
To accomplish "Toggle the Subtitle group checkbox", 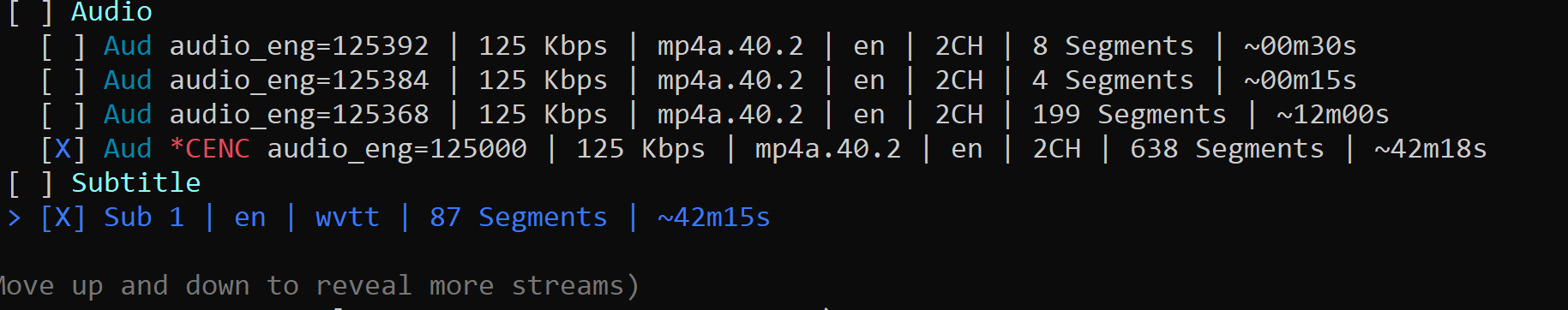I will coord(30,183).
